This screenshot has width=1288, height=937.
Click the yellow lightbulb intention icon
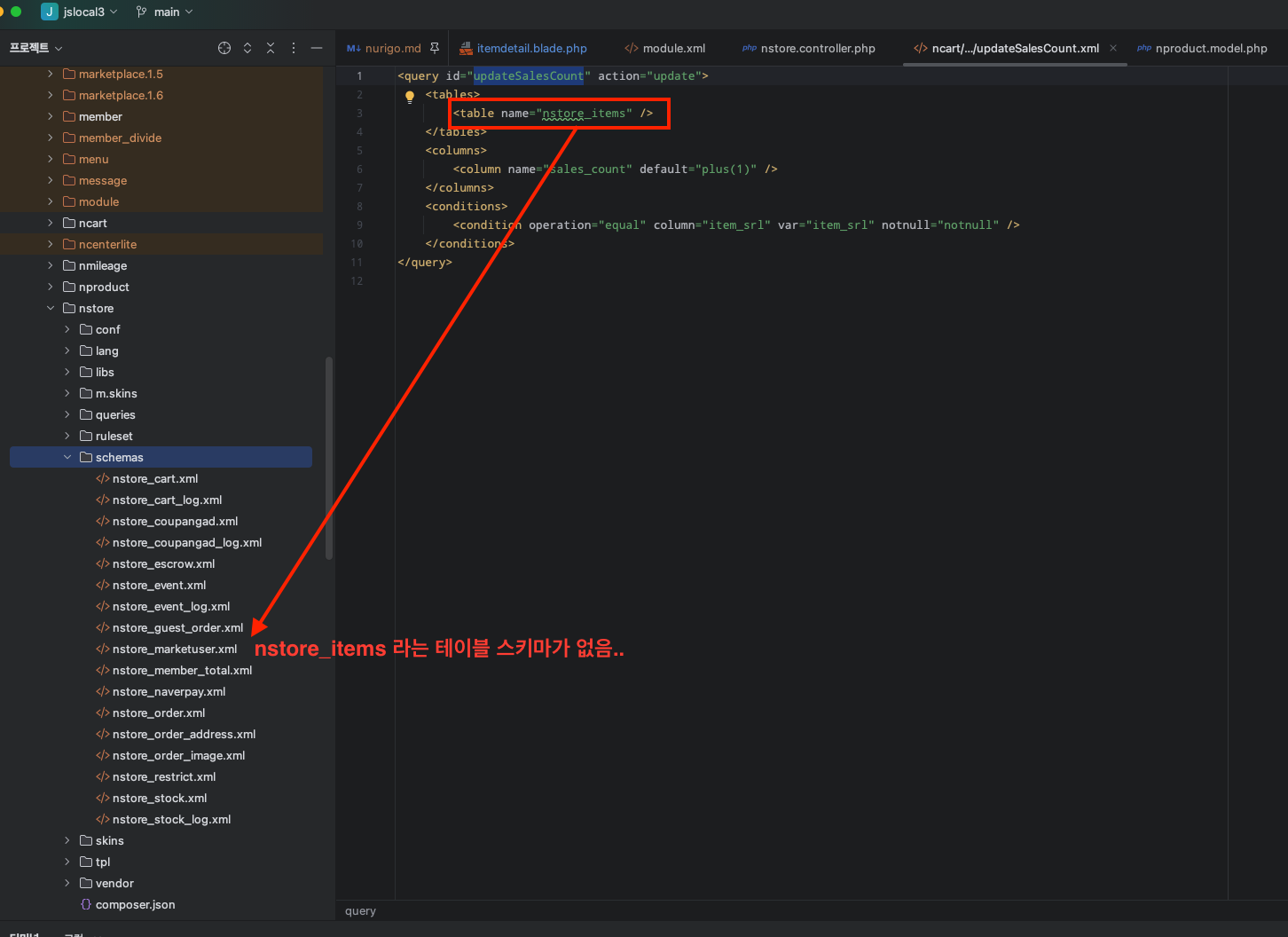[410, 97]
